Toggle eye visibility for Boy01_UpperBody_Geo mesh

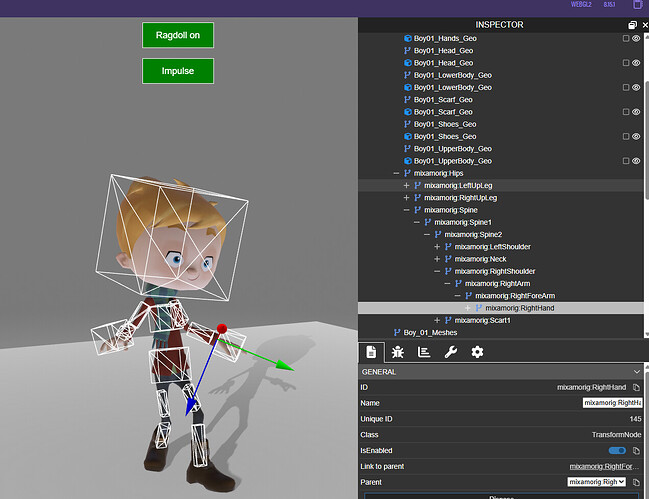coord(636,161)
